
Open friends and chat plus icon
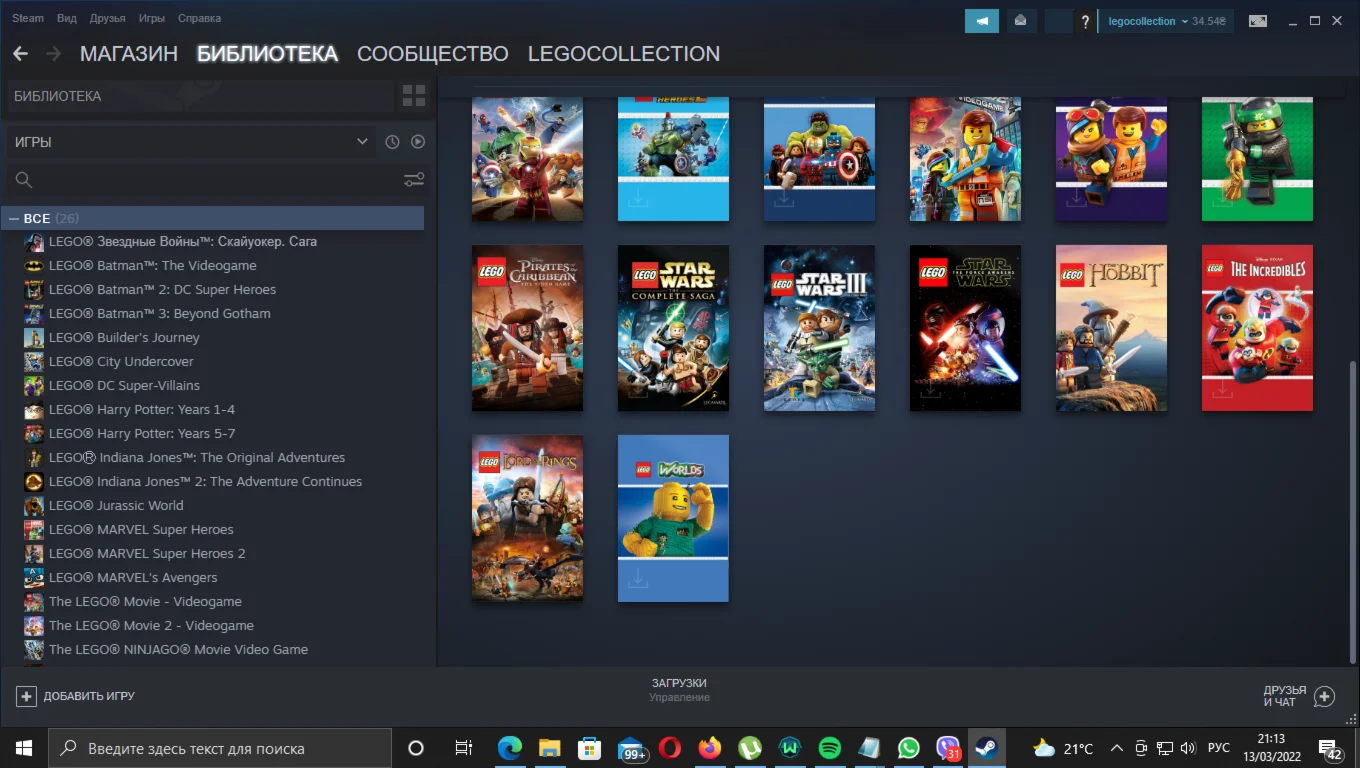(1324, 696)
